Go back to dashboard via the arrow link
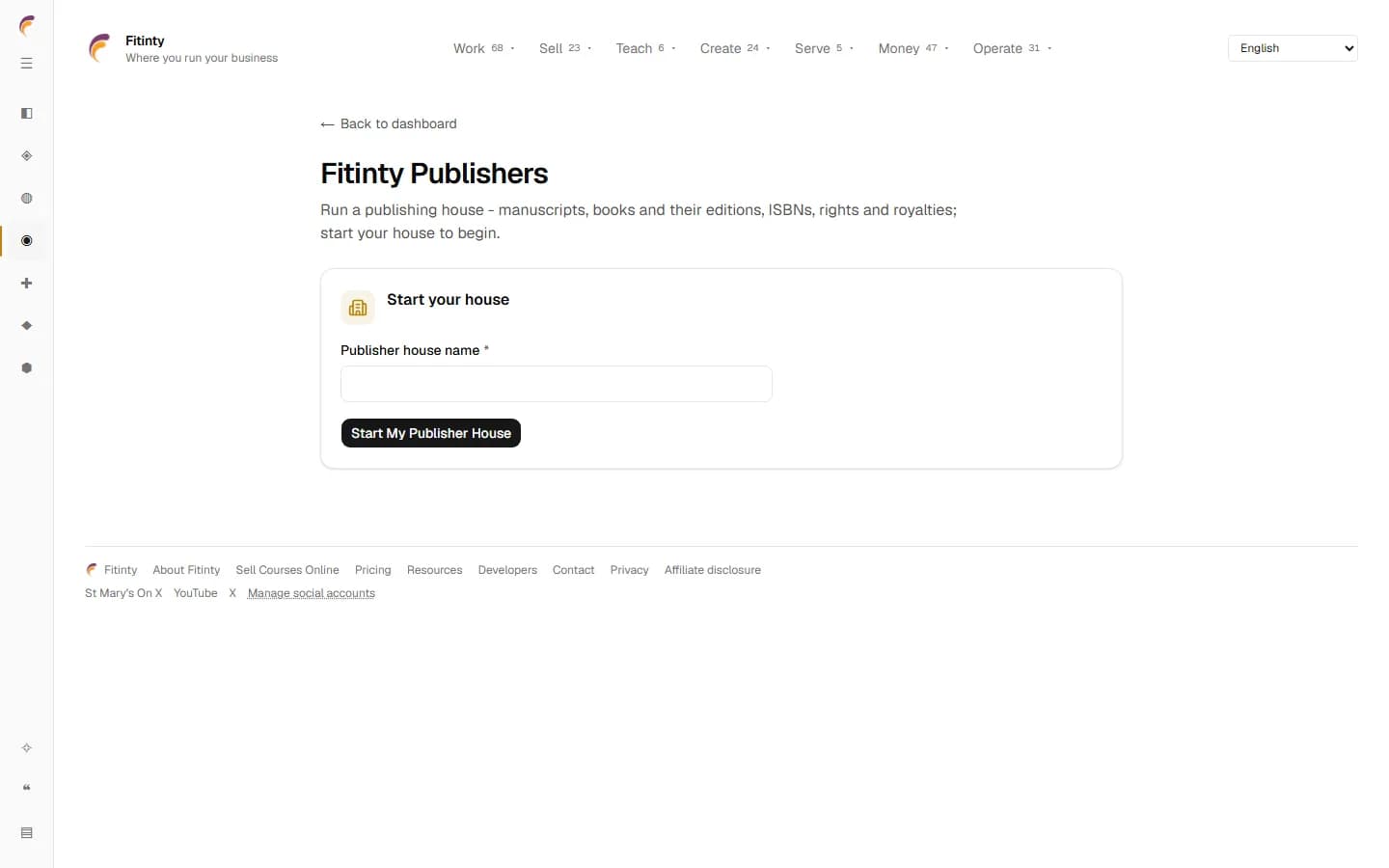Image resolution: width=1389 pixels, height=868 pixels. (x=389, y=123)
